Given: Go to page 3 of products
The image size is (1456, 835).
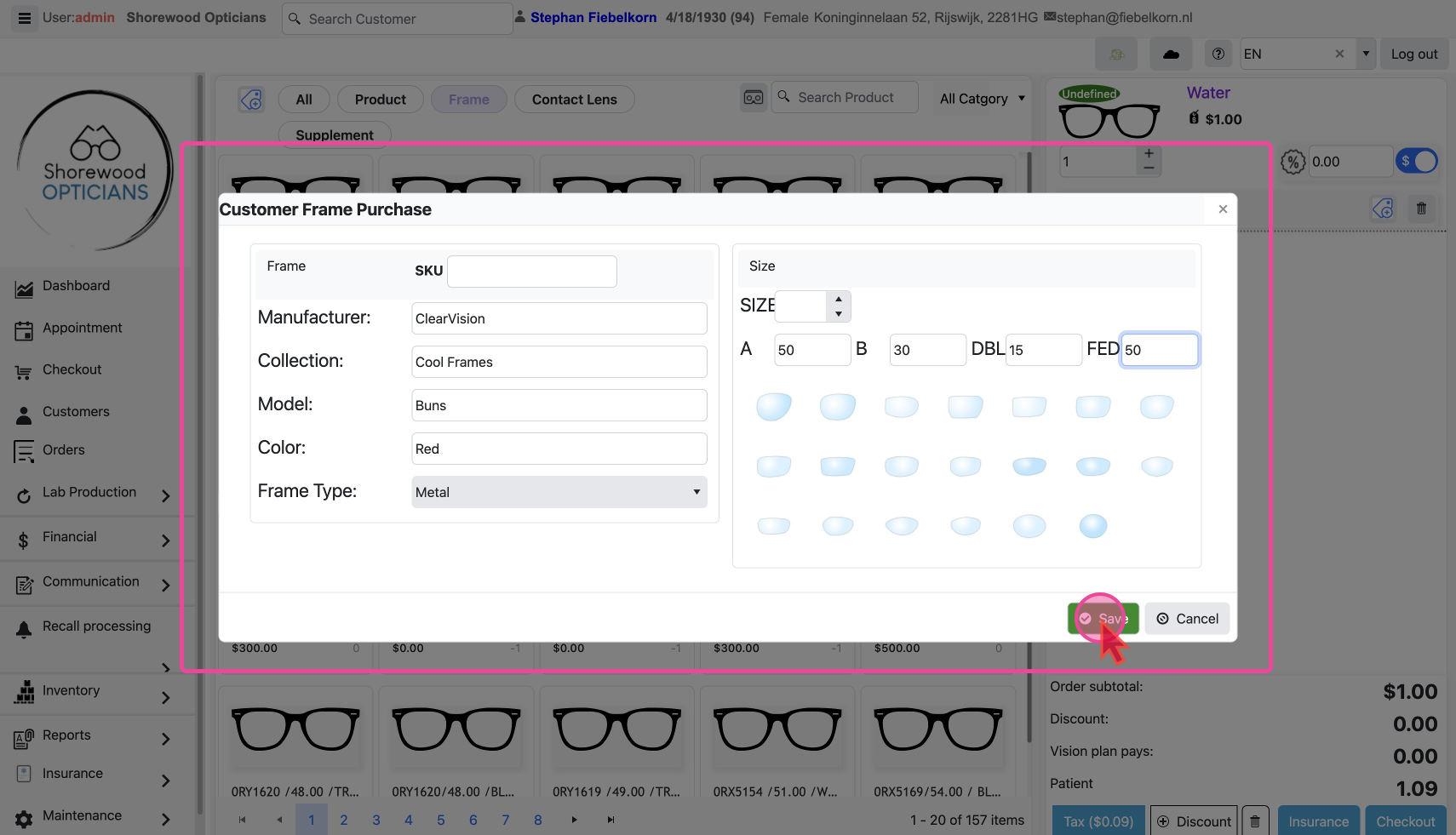Looking at the screenshot, I should pos(376,820).
